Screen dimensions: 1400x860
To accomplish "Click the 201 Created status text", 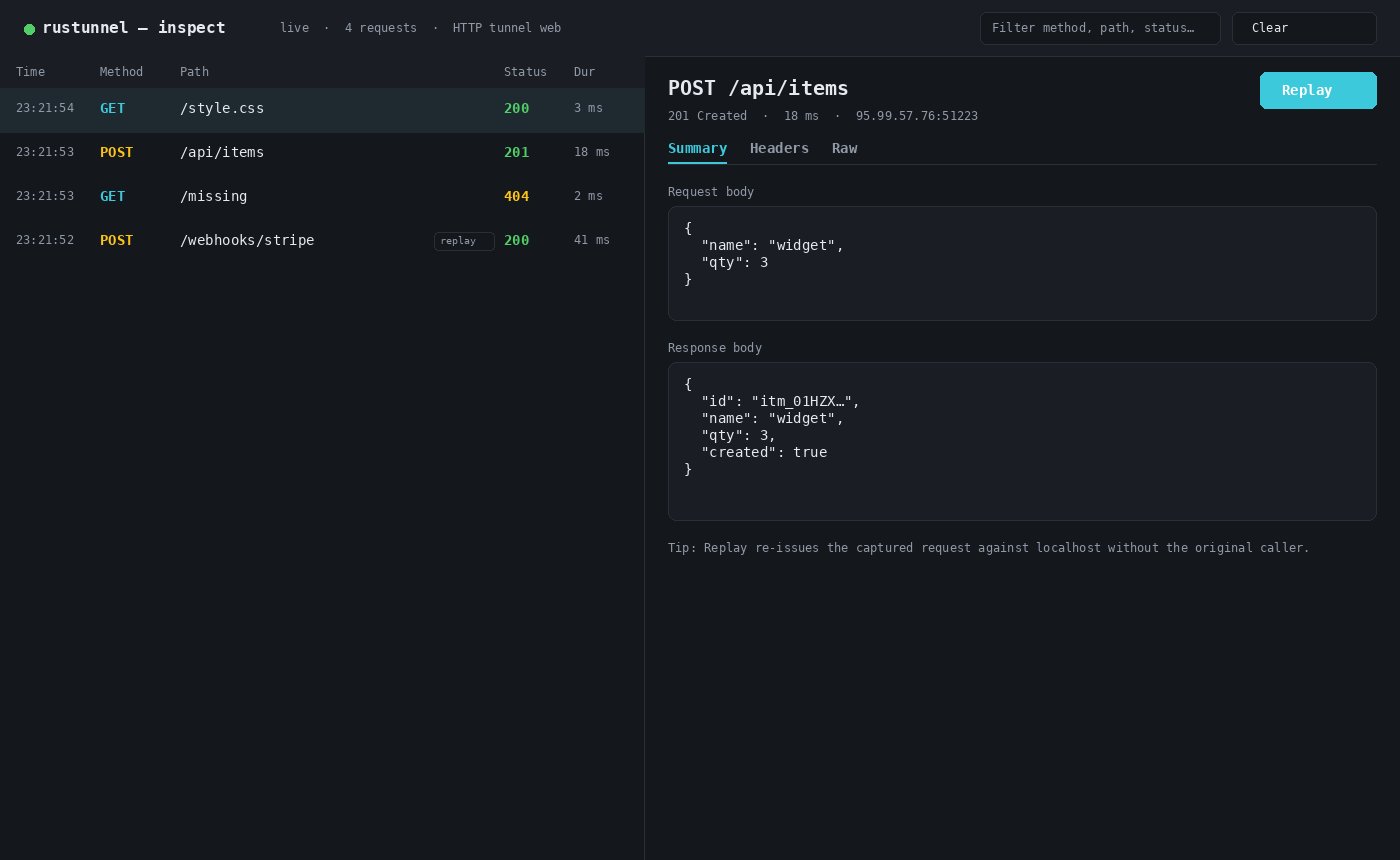I will pyautogui.click(x=707, y=116).
